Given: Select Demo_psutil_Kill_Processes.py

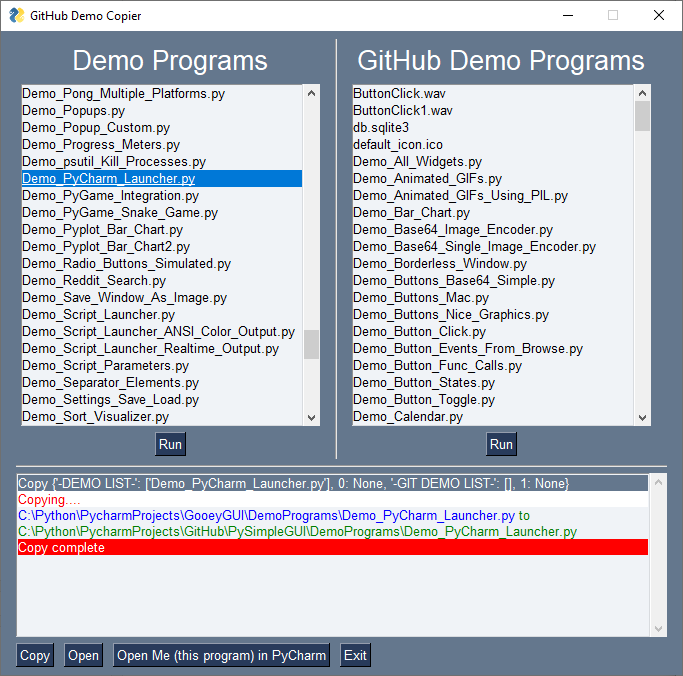Looking at the screenshot, I should (162, 162).
